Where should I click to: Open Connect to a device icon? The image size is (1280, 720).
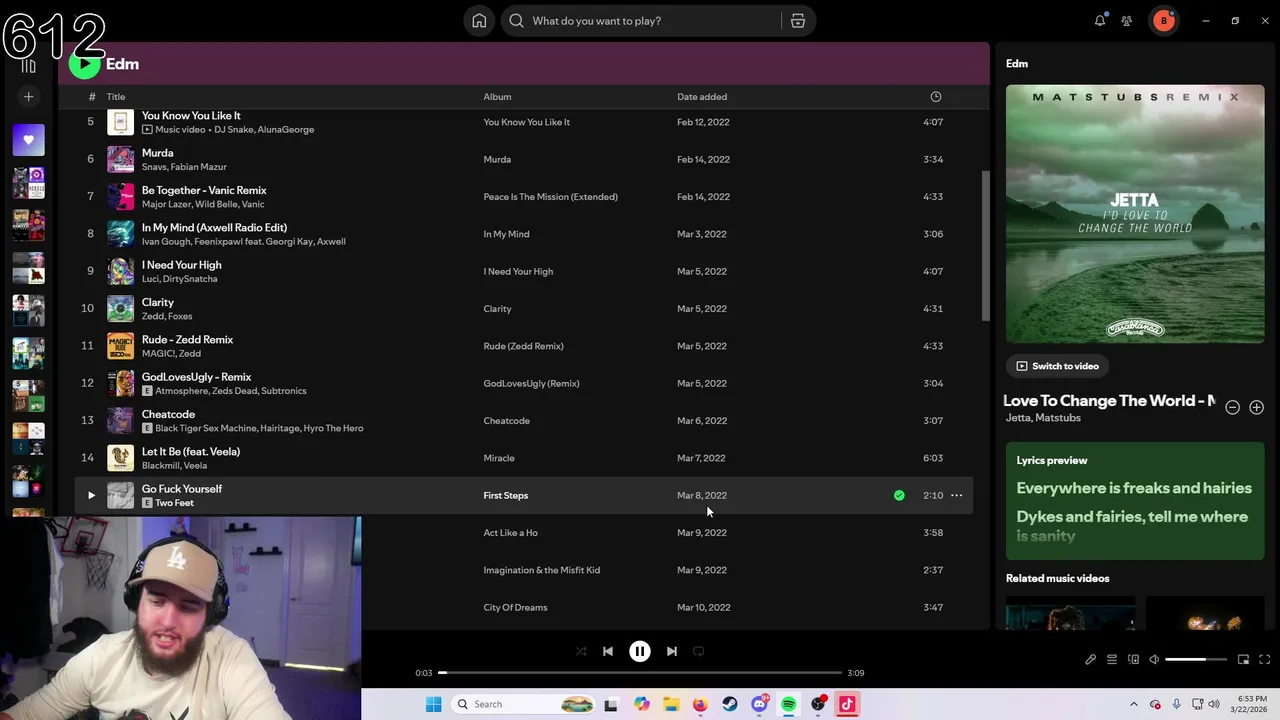(1133, 660)
